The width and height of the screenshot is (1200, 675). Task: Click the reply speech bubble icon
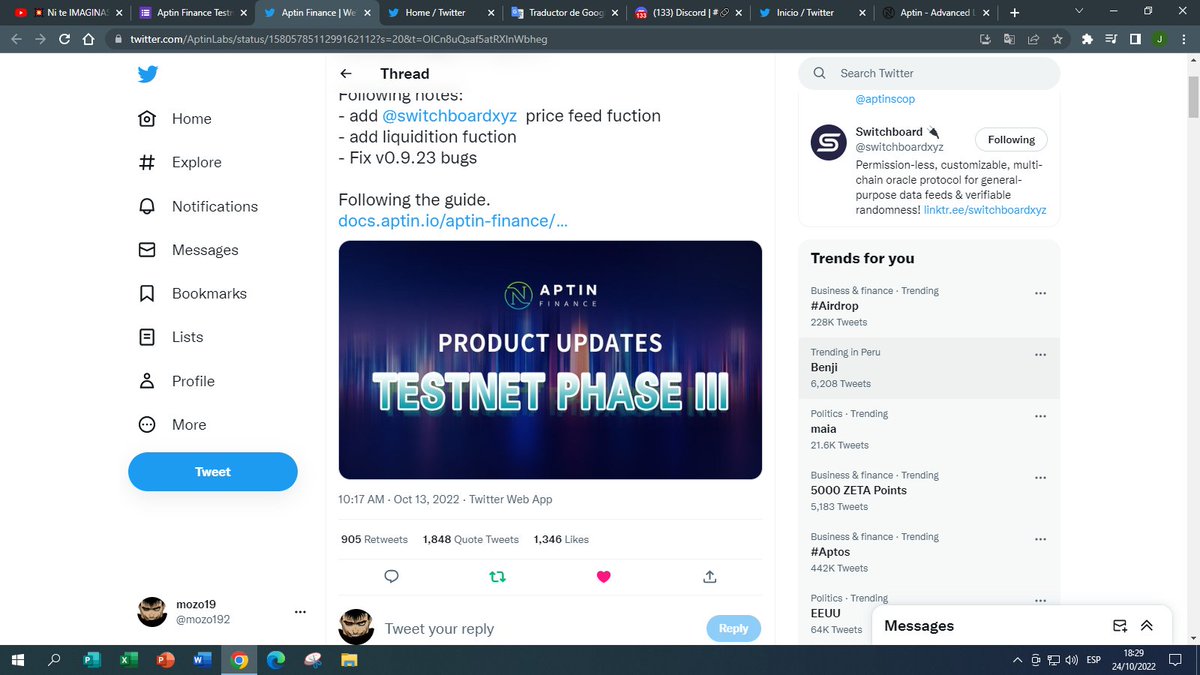click(x=392, y=576)
